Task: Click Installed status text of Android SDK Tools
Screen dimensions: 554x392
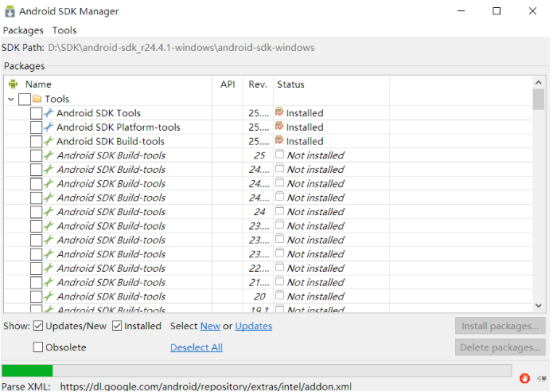Action: [x=305, y=113]
